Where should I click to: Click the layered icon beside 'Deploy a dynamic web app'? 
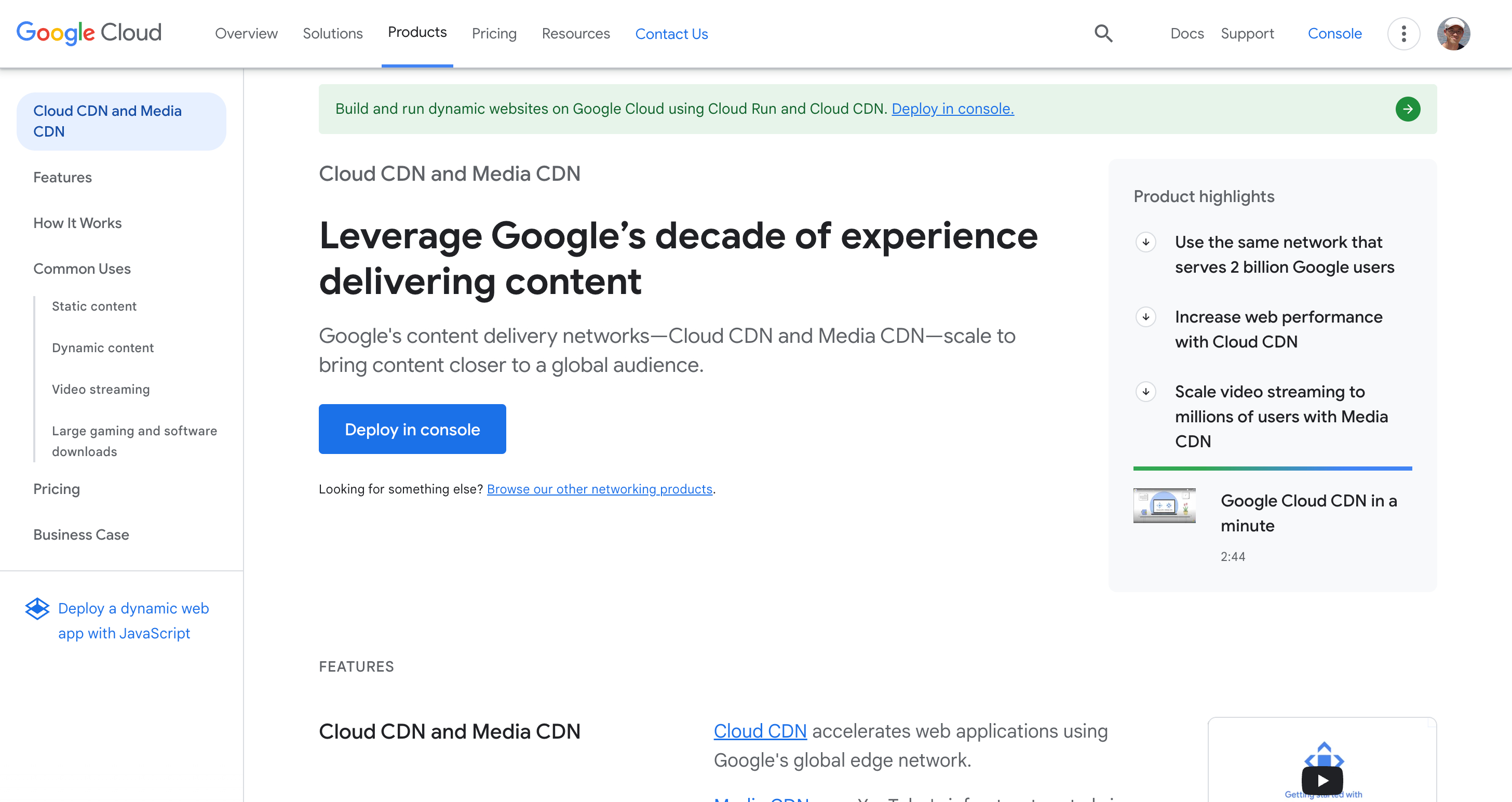(37, 609)
